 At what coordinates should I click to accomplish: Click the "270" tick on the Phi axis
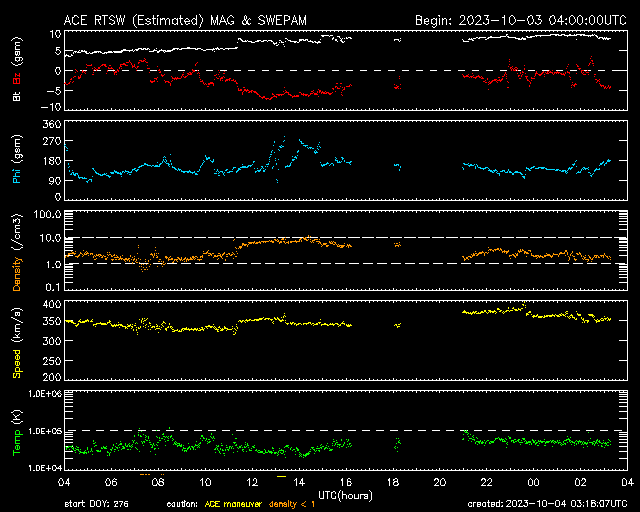point(52,141)
